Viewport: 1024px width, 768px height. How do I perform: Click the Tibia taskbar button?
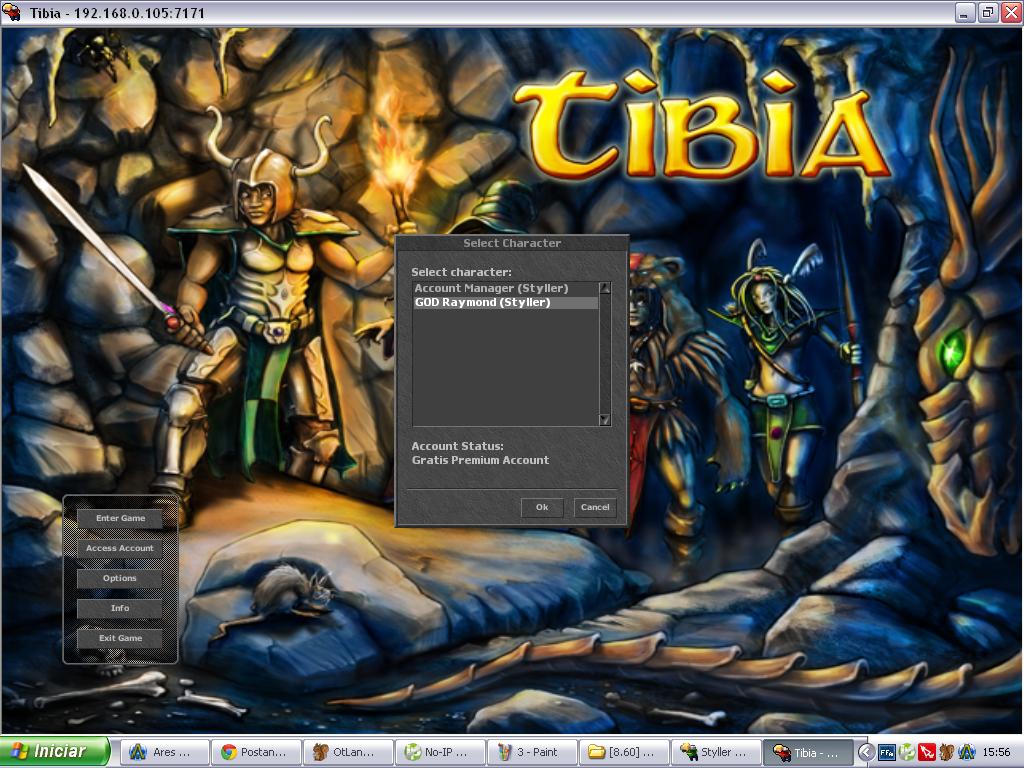(808, 752)
